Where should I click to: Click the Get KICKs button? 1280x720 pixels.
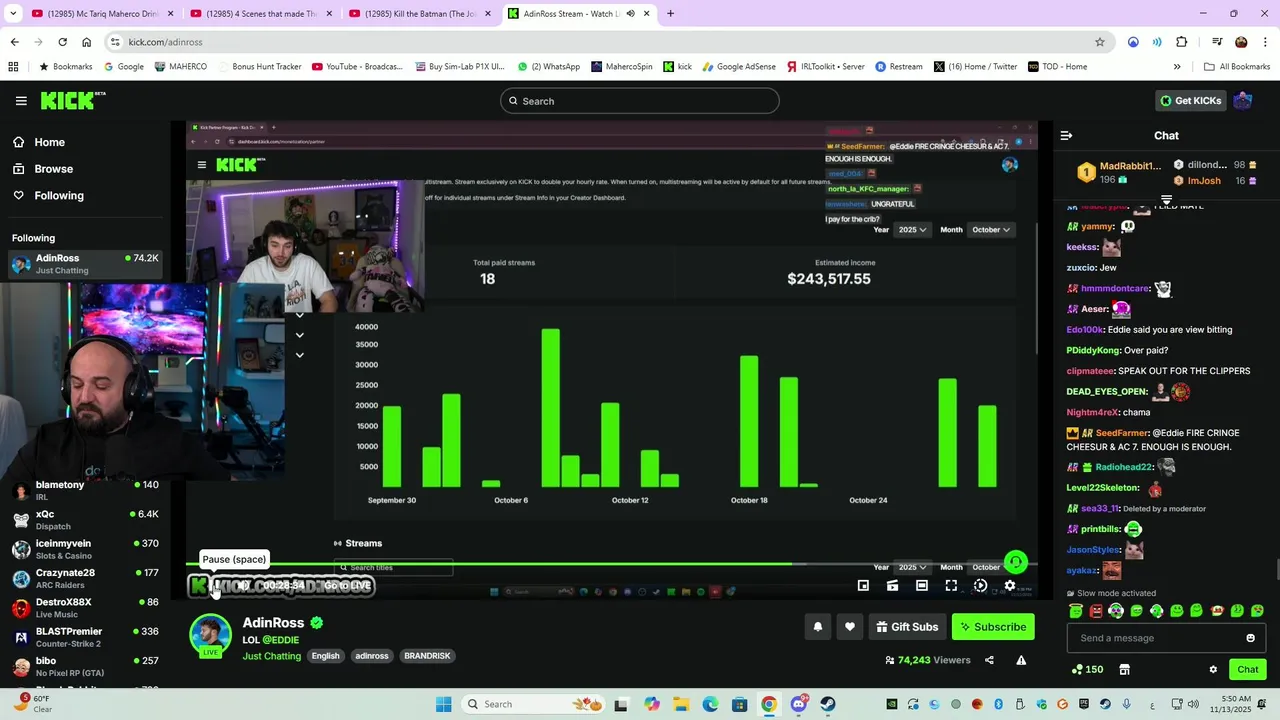click(1190, 101)
